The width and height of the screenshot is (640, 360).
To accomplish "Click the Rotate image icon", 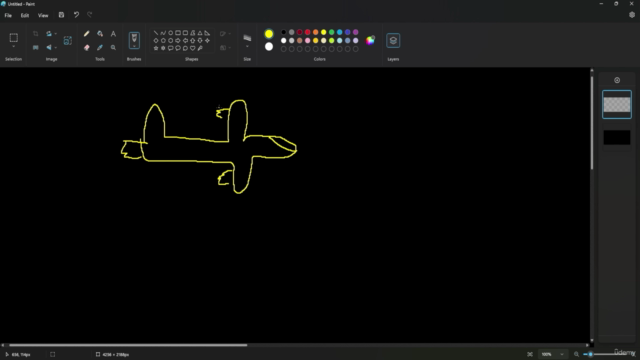I will coord(49,34).
